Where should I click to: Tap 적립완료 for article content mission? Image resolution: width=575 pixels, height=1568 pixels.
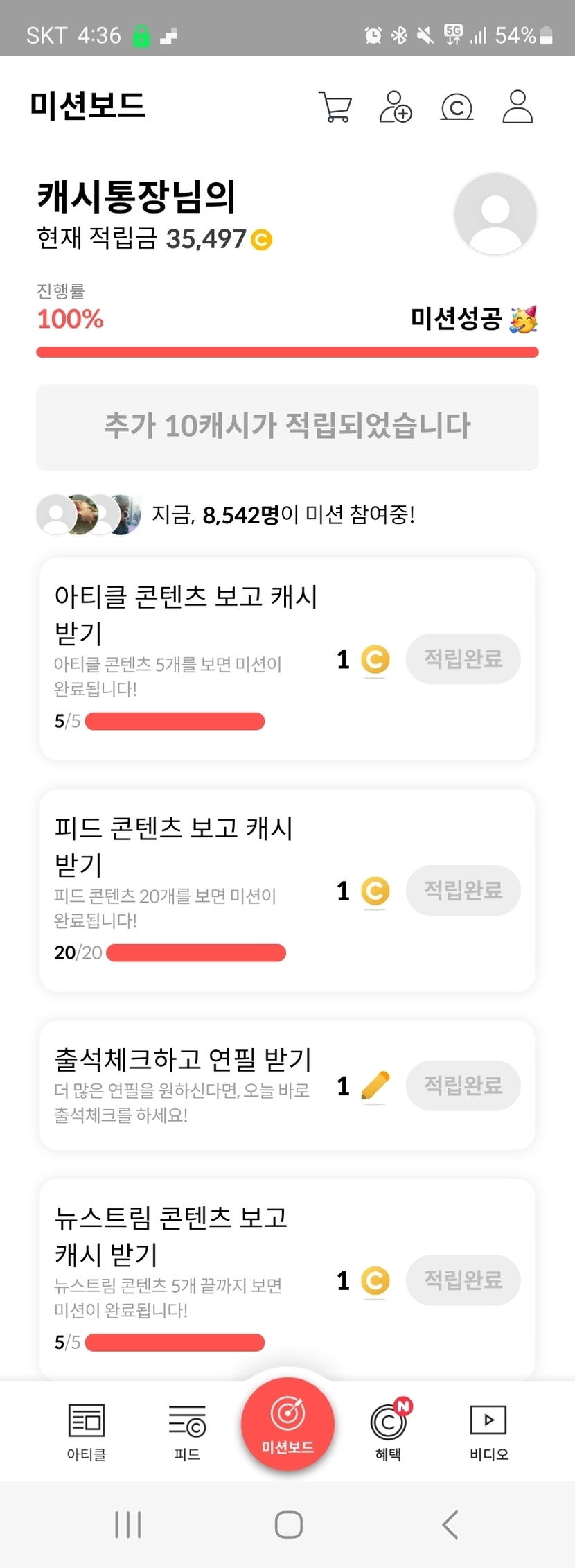[463, 659]
